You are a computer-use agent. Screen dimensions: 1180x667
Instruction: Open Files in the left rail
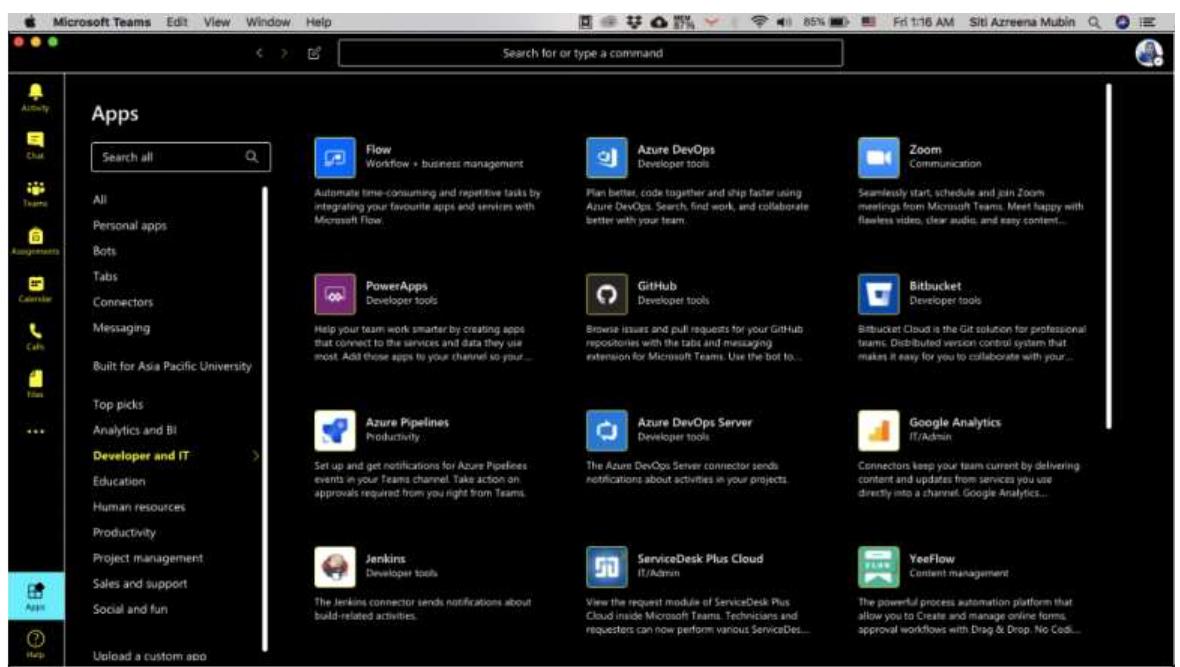35,383
